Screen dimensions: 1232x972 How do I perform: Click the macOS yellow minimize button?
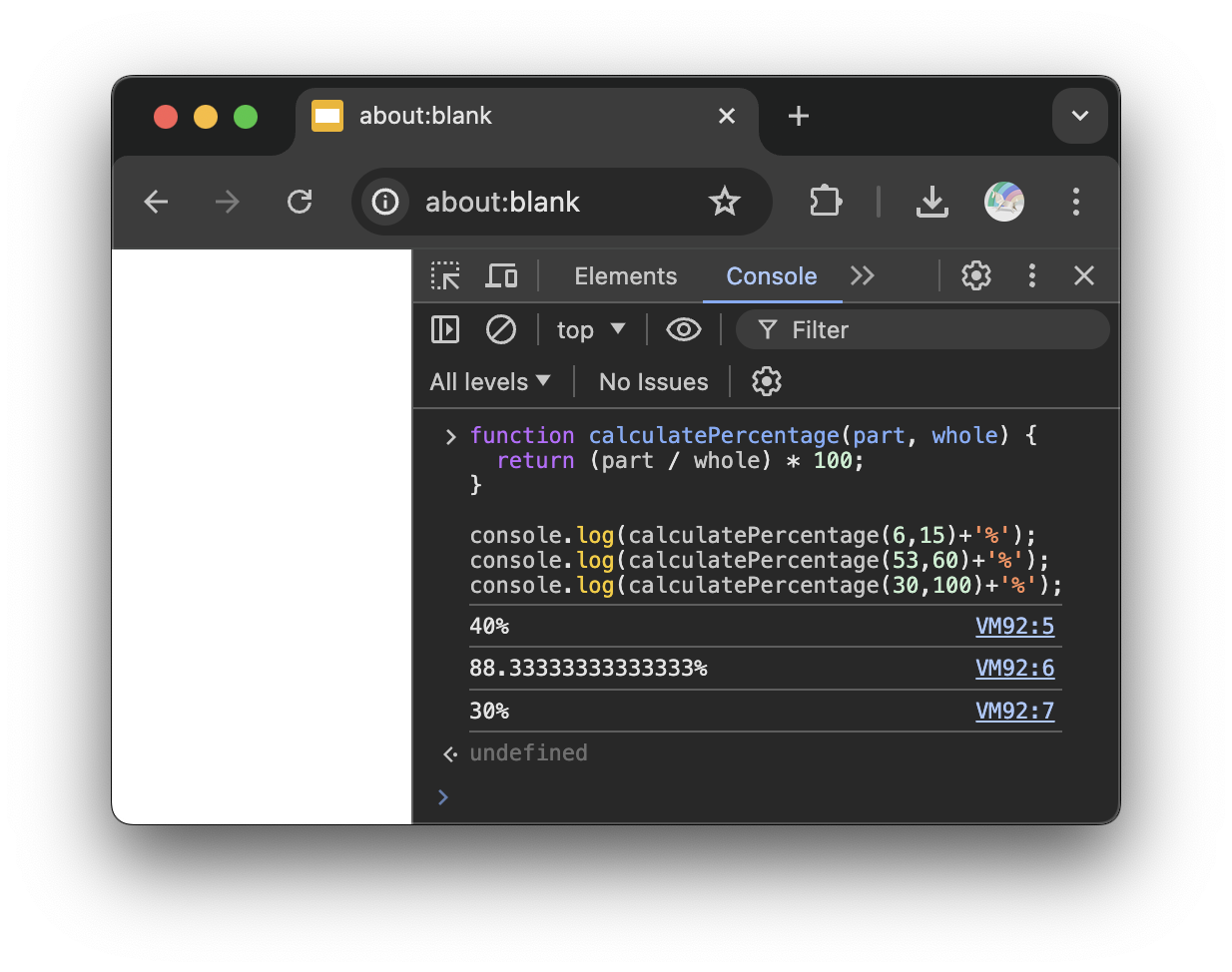[206, 117]
